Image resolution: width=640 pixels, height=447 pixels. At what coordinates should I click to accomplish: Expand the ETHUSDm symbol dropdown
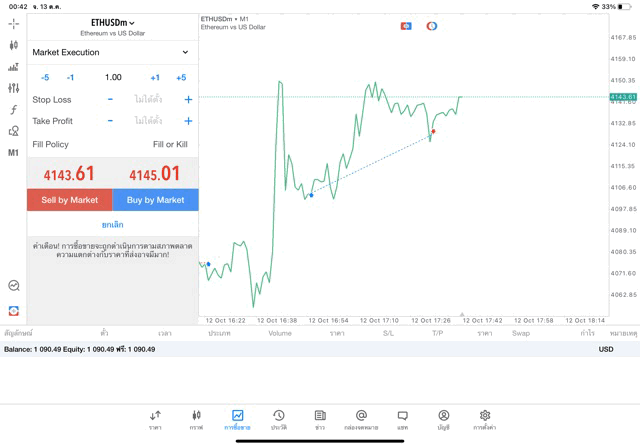(x=113, y=23)
